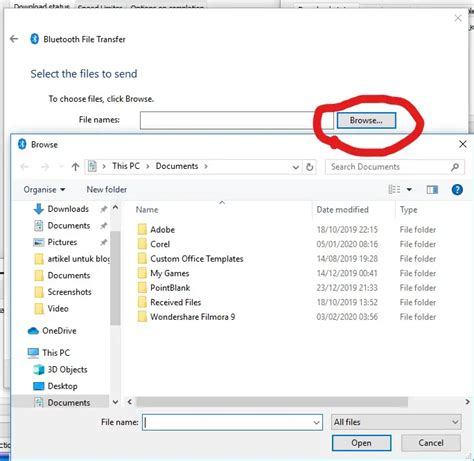Expand the chevron after Documents breadcrumb
474x461 pixels.
206,166
